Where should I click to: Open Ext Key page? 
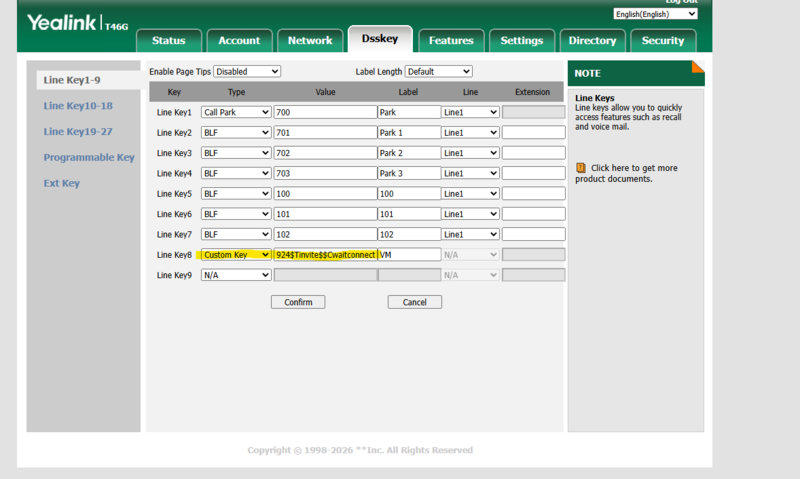62,183
